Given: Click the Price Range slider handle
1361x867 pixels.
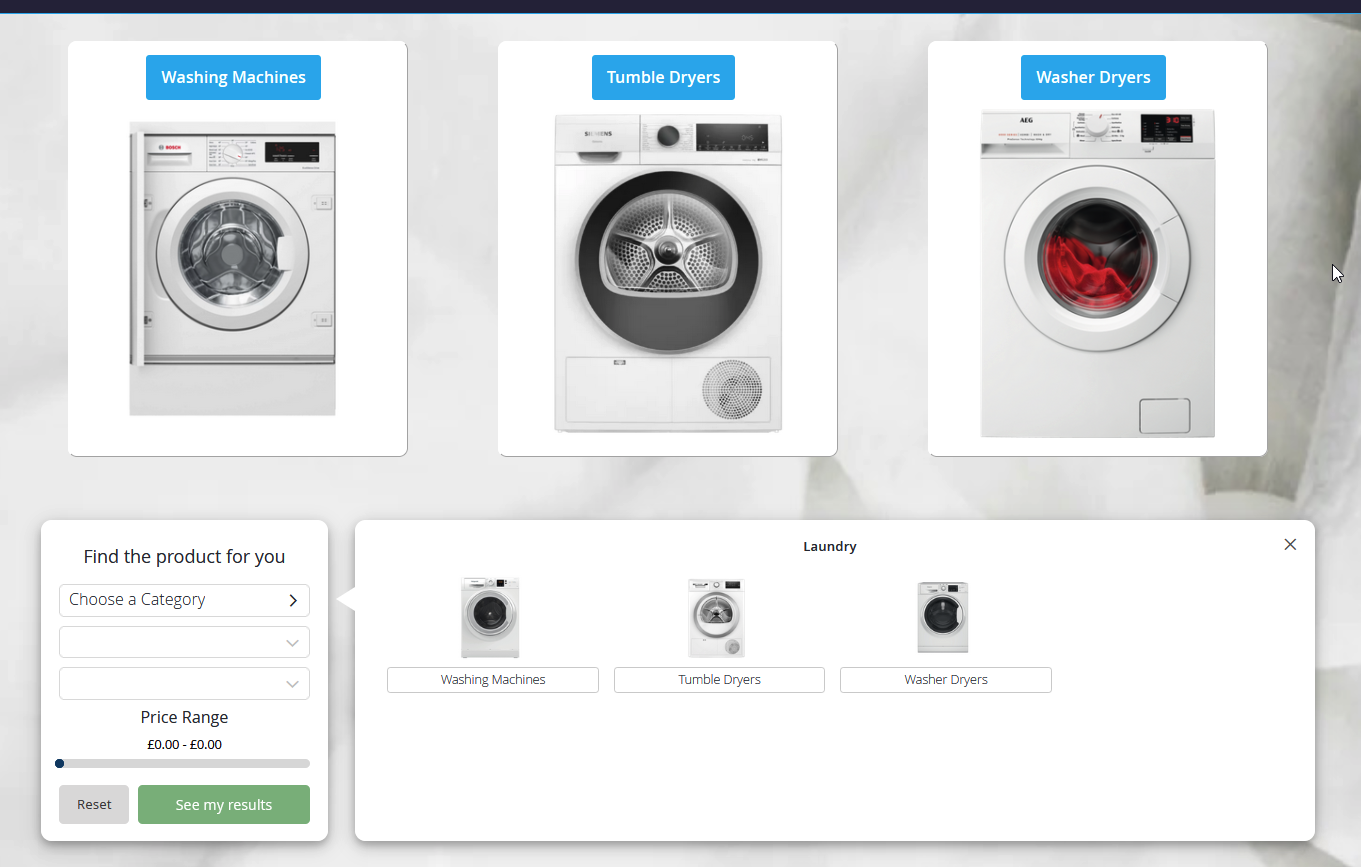Looking at the screenshot, I should tap(60, 763).
